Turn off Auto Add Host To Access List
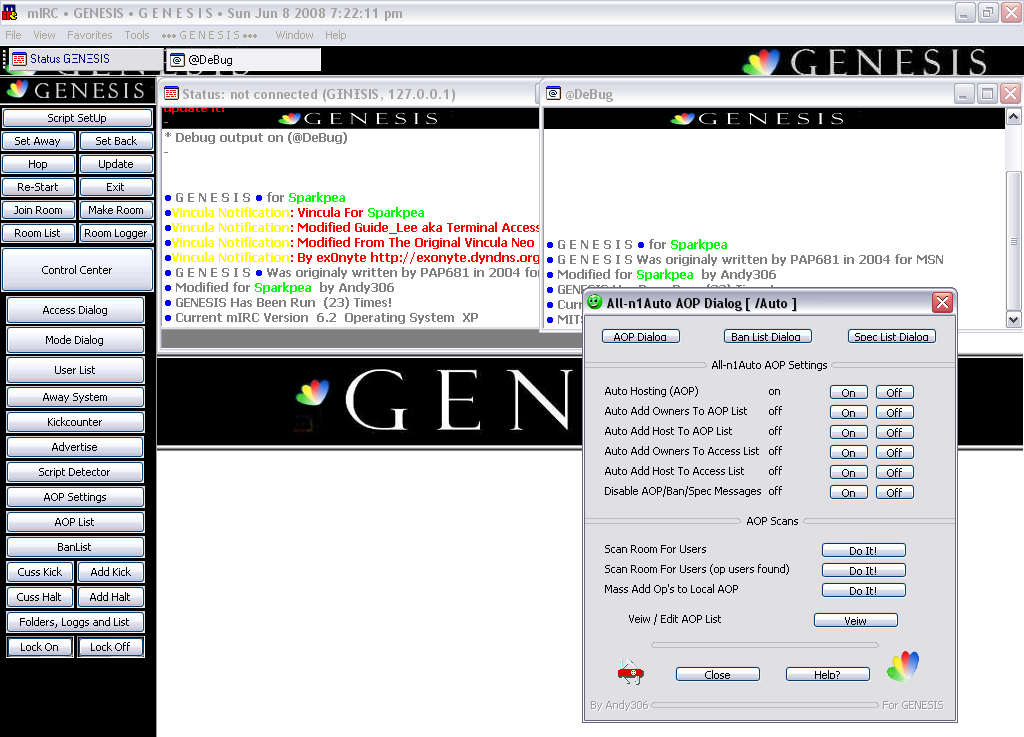This screenshot has width=1024, height=737. click(894, 473)
